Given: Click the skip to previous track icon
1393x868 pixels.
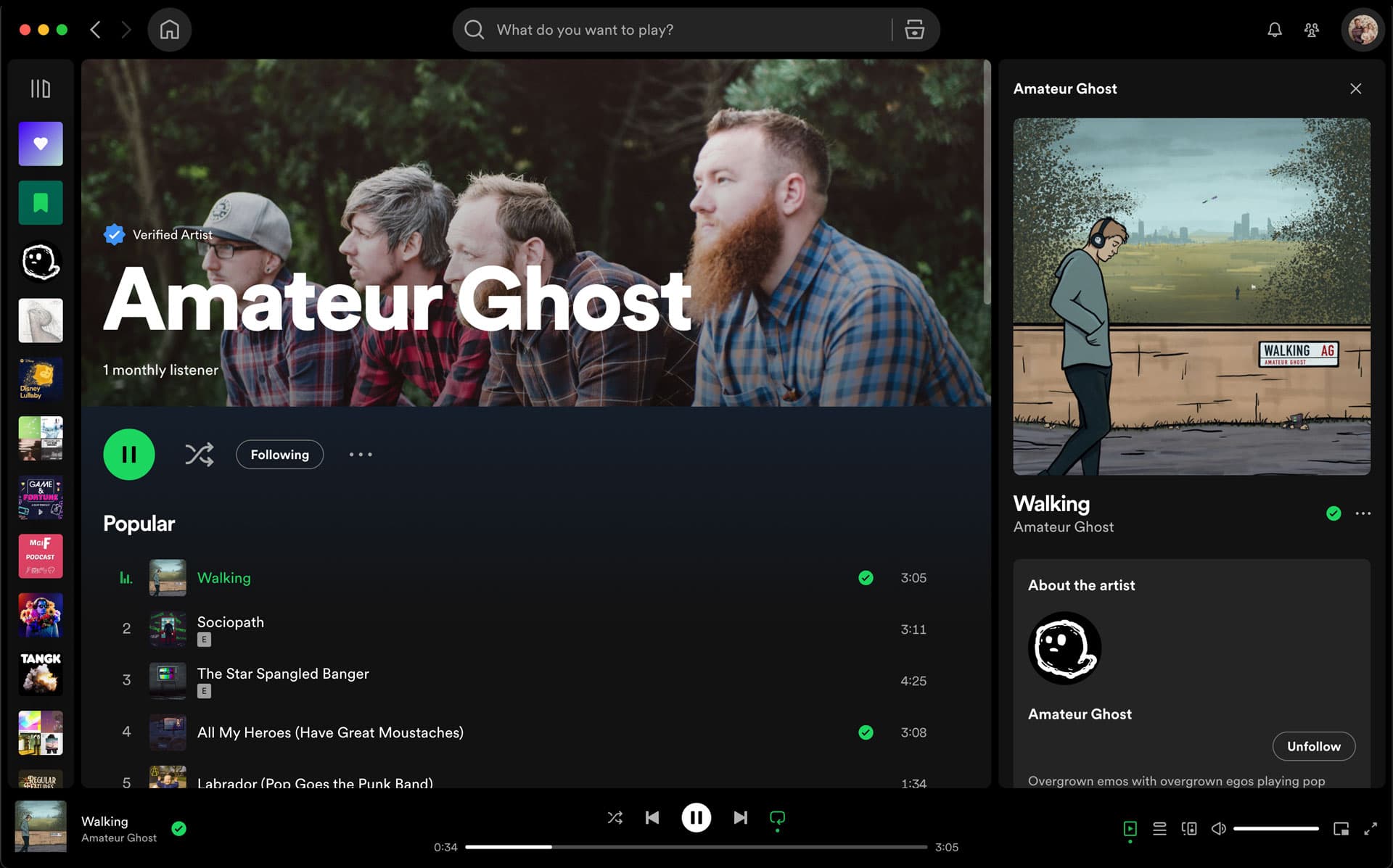Looking at the screenshot, I should 652,818.
